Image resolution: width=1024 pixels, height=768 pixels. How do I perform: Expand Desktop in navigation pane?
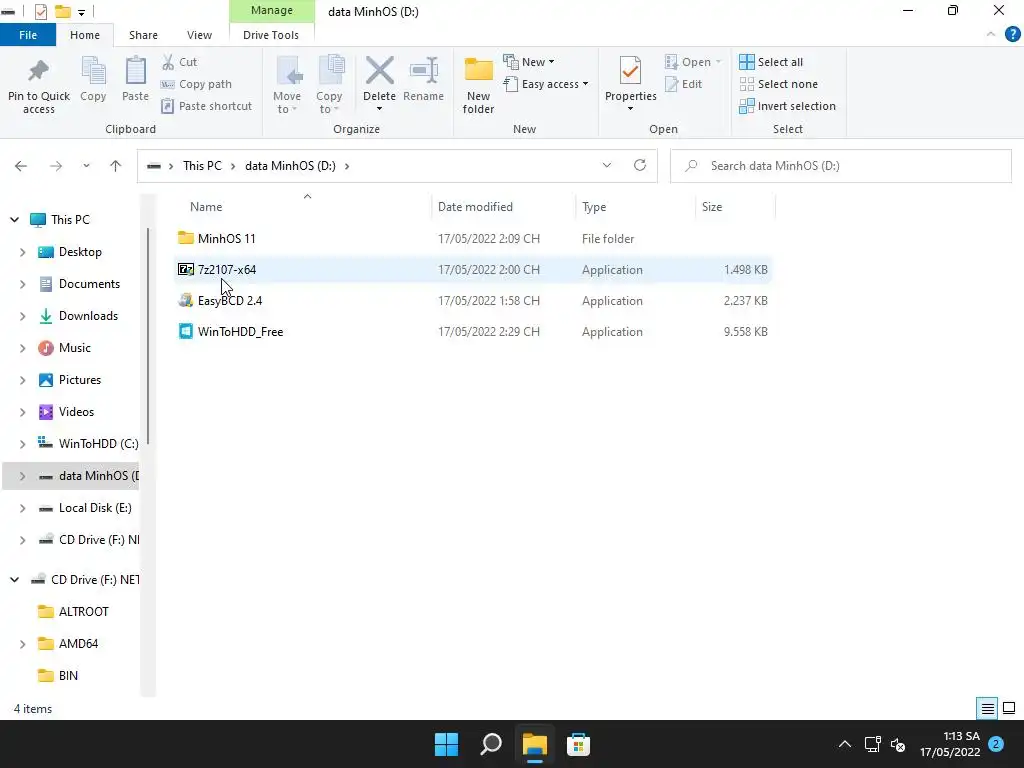point(23,252)
